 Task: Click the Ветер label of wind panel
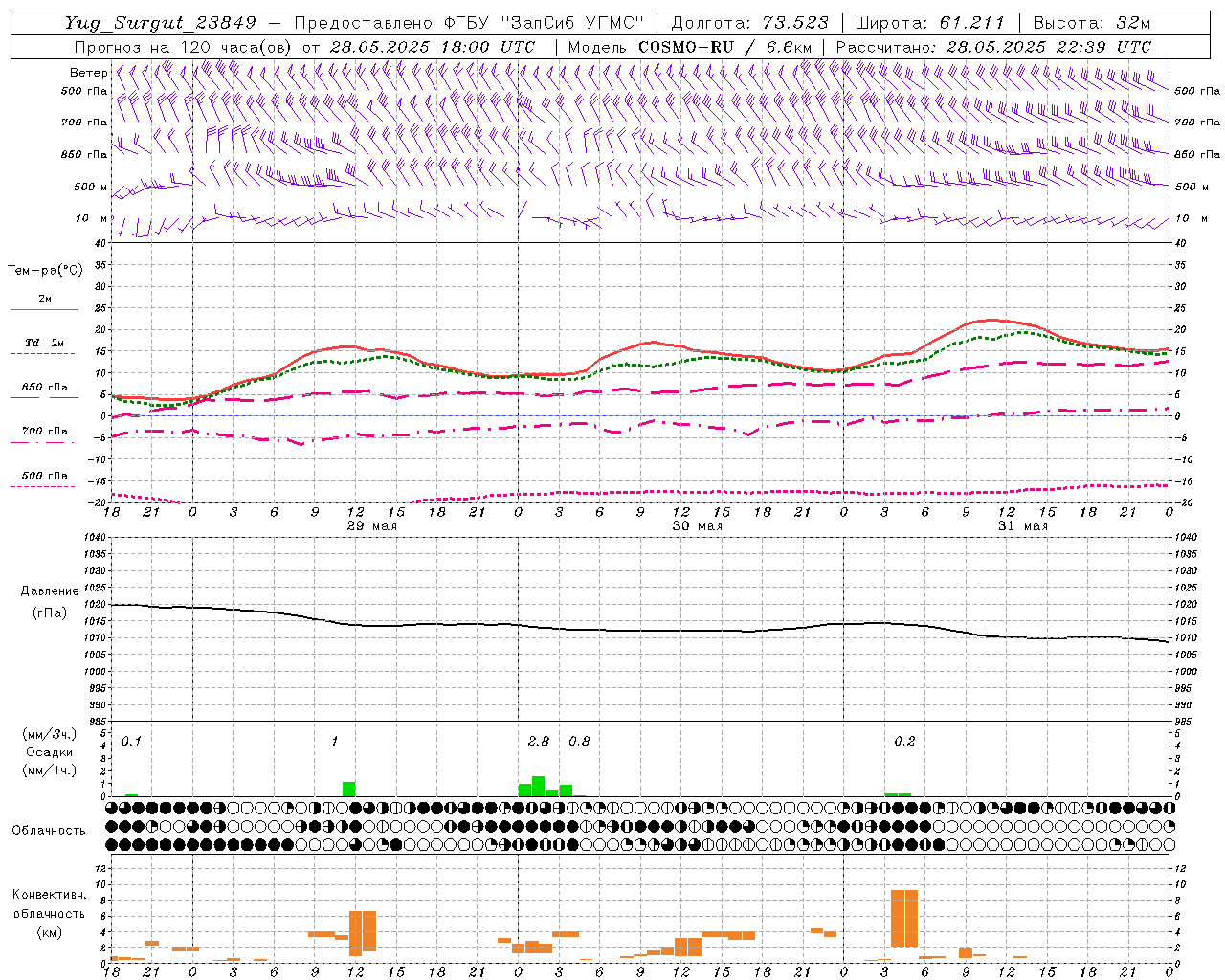pyautogui.click(x=89, y=73)
